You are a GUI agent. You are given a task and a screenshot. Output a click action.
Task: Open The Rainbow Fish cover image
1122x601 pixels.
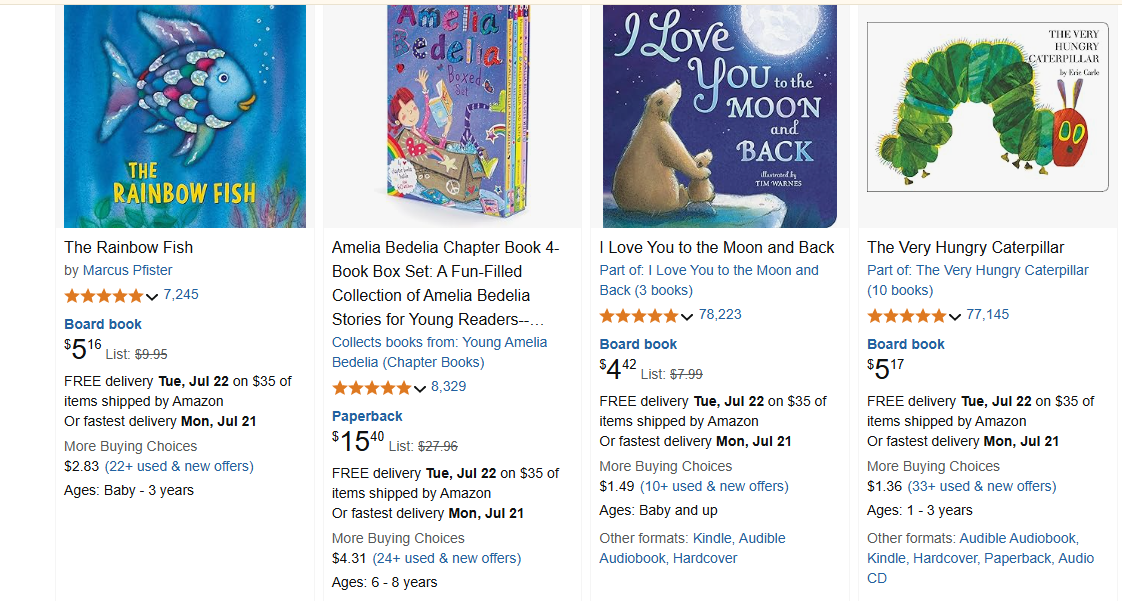pyautogui.click(x=185, y=116)
